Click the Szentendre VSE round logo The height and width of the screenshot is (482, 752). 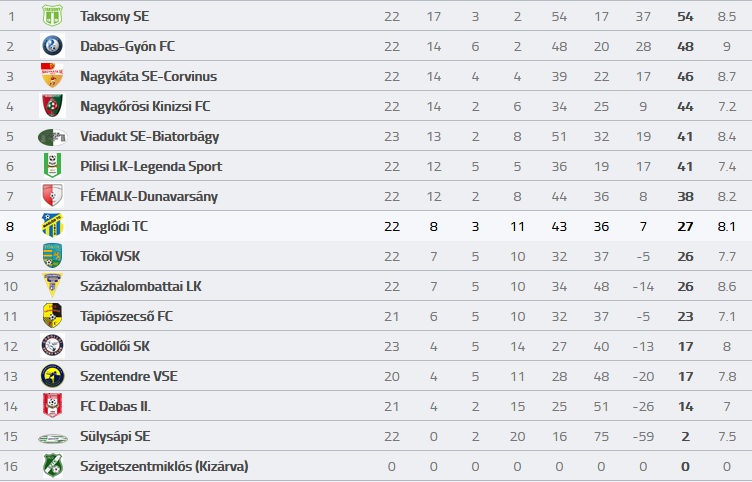click(x=52, y=376)
